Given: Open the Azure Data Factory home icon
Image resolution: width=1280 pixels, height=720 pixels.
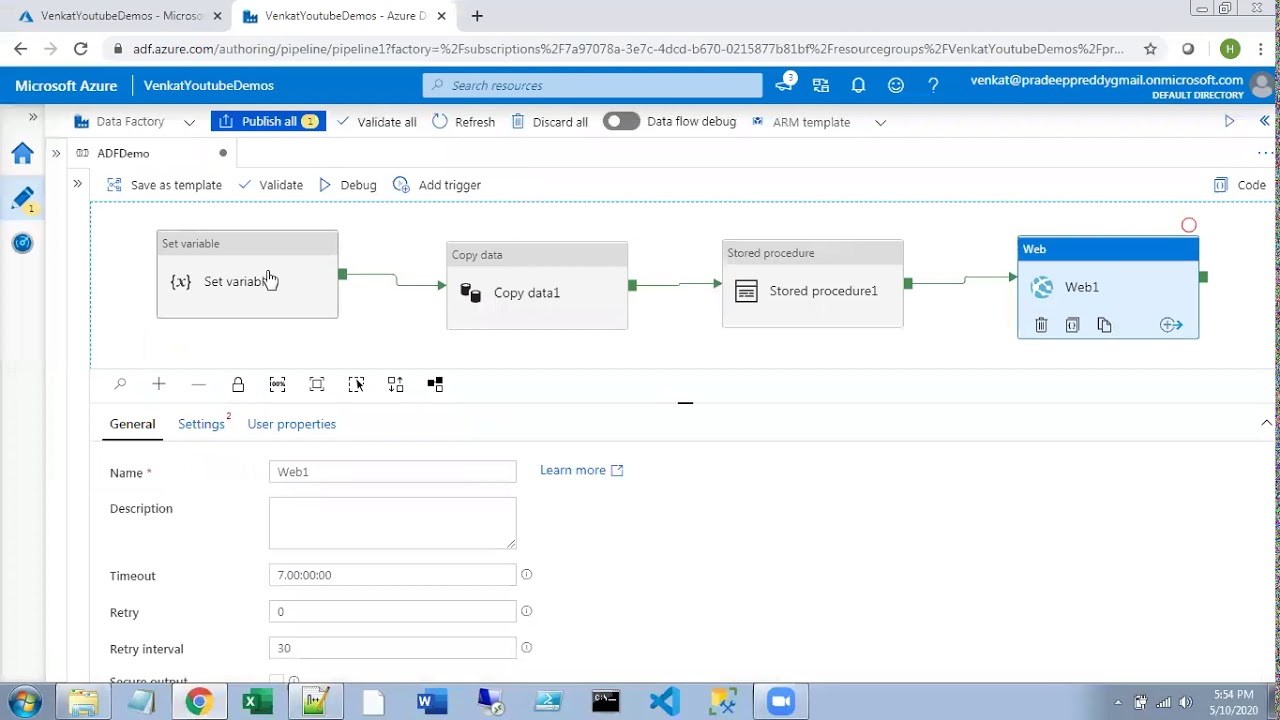Looking at the screenshot, I should click(x=22, y=153).
